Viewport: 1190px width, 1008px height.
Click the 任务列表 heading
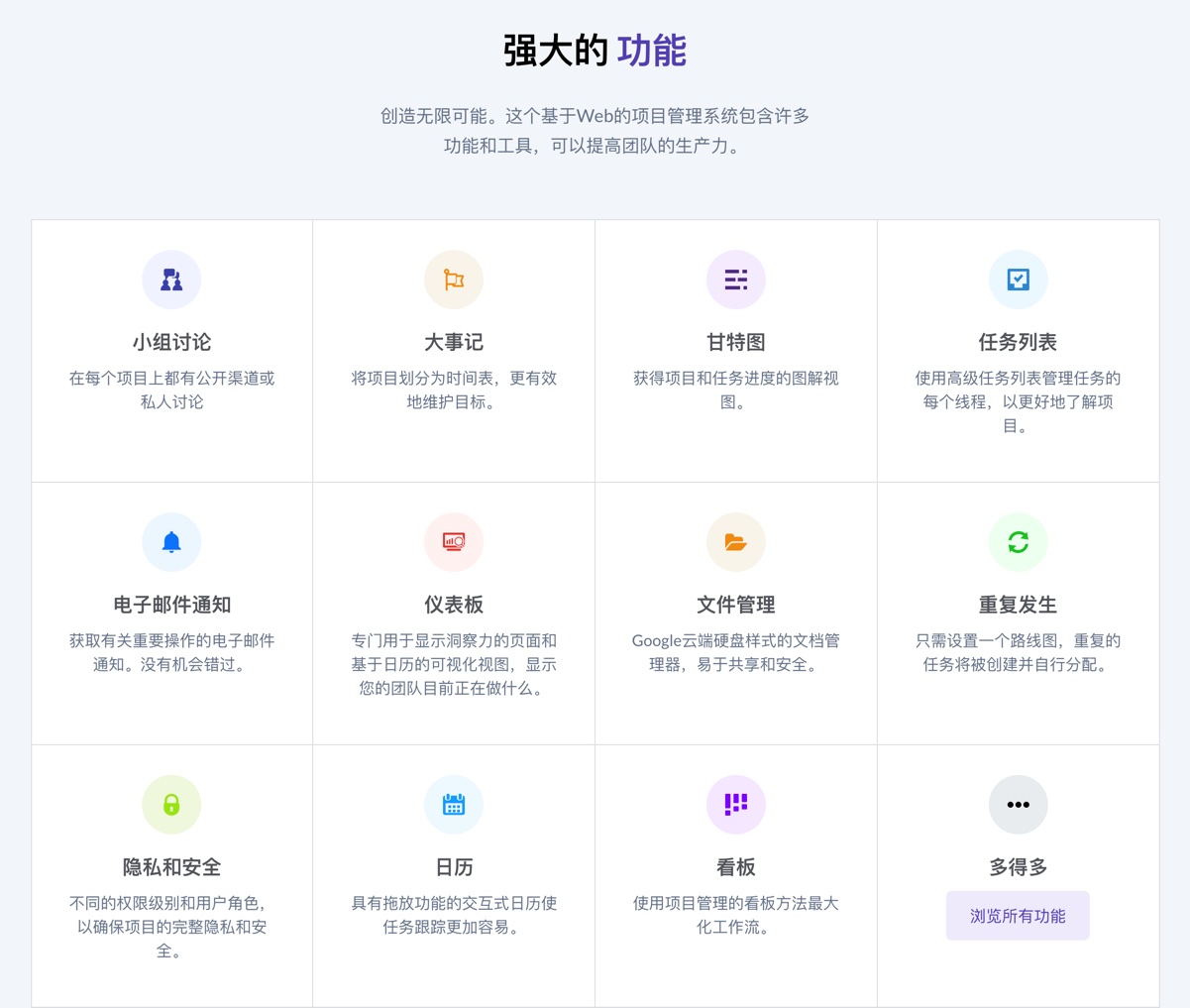(x=1019, y=342)
